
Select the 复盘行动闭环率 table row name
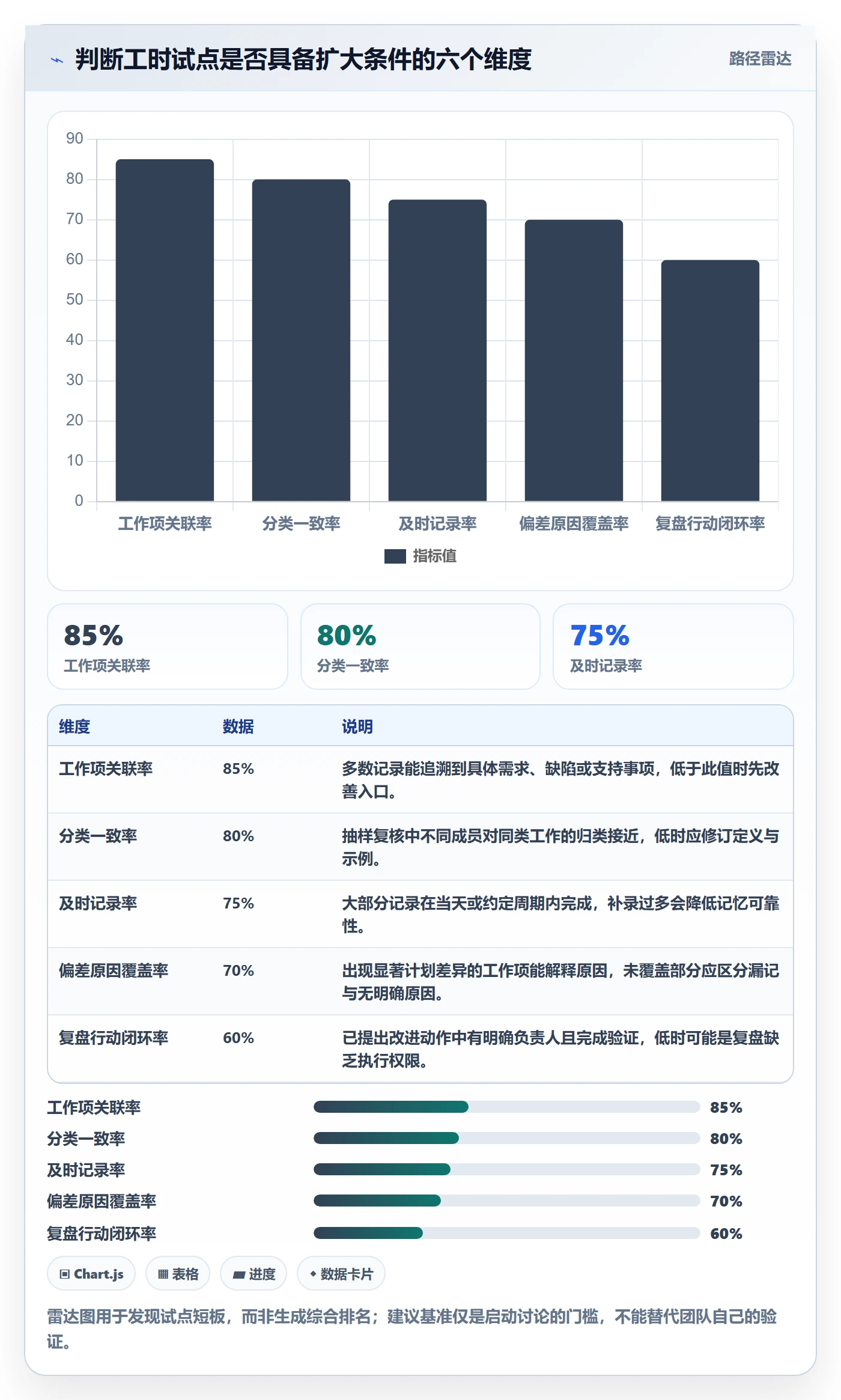[114, 1038]
